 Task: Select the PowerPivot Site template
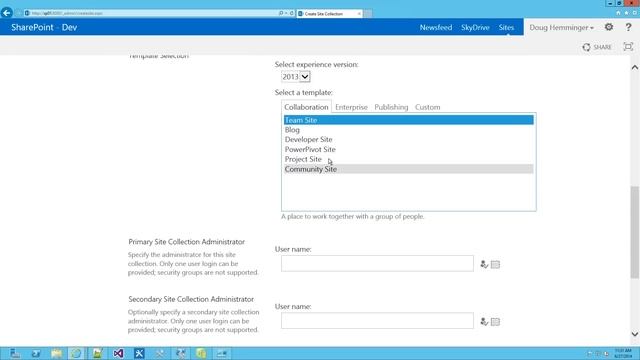coord(409,149)
